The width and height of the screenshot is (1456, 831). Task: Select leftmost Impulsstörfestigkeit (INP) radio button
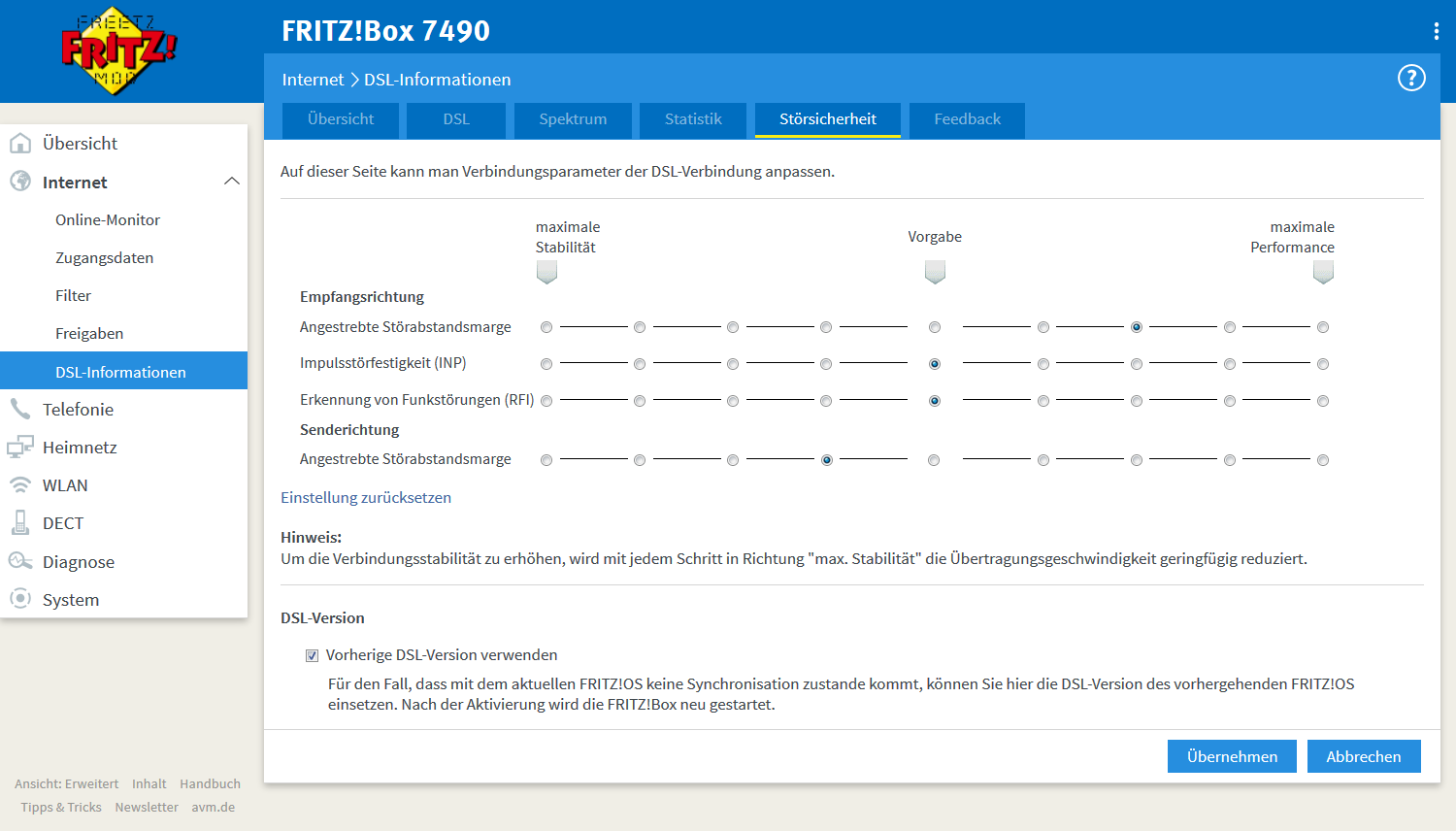pos(546,364)
